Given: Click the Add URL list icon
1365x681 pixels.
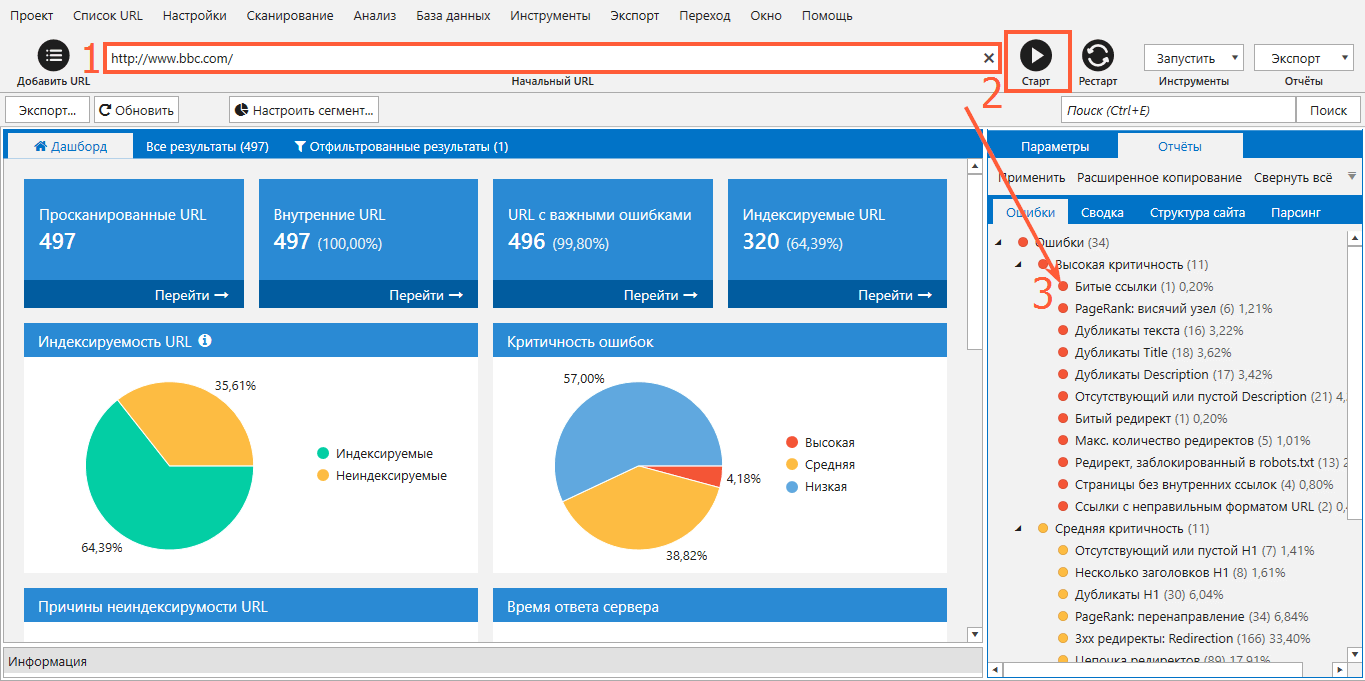Looking at the screenshot, I should coord(54,56).
